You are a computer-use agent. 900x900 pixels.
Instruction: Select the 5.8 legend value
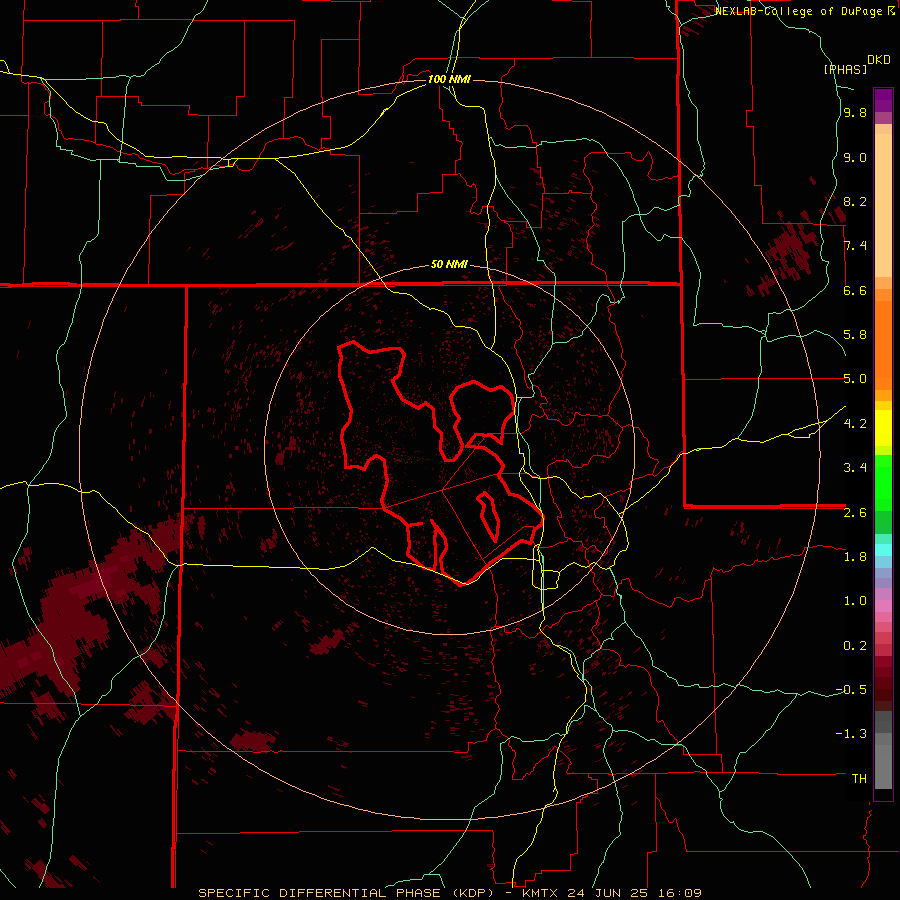coord(855,335)
